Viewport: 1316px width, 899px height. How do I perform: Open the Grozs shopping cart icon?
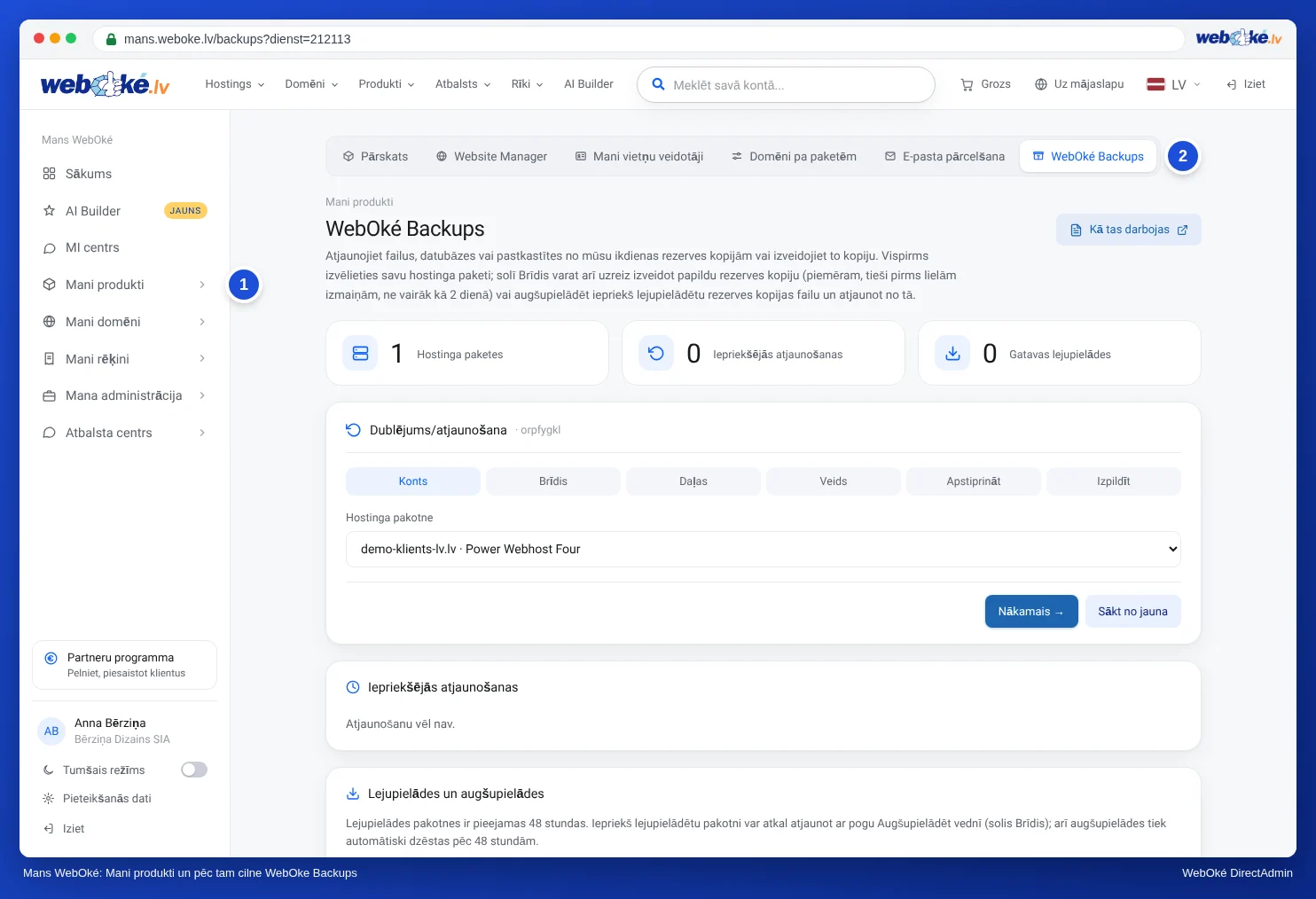click(967, 84)
